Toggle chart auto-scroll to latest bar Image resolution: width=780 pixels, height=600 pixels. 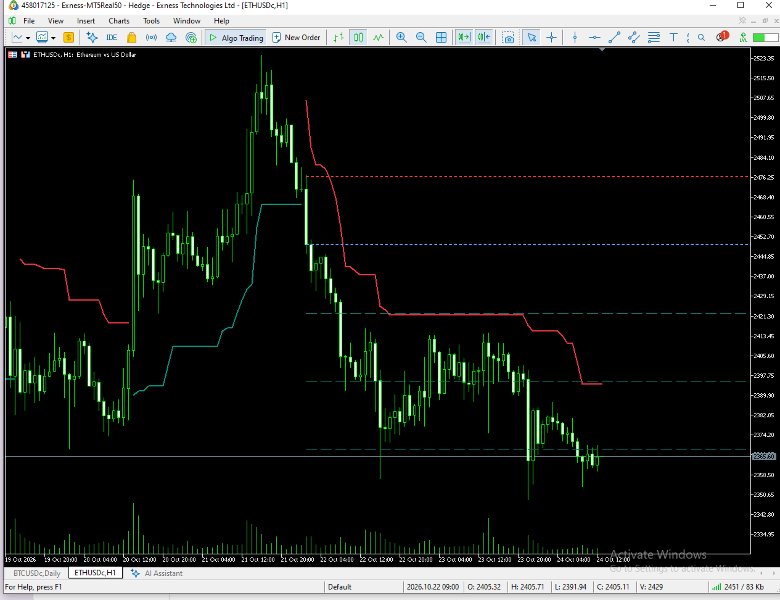click(x=464, y=37)
